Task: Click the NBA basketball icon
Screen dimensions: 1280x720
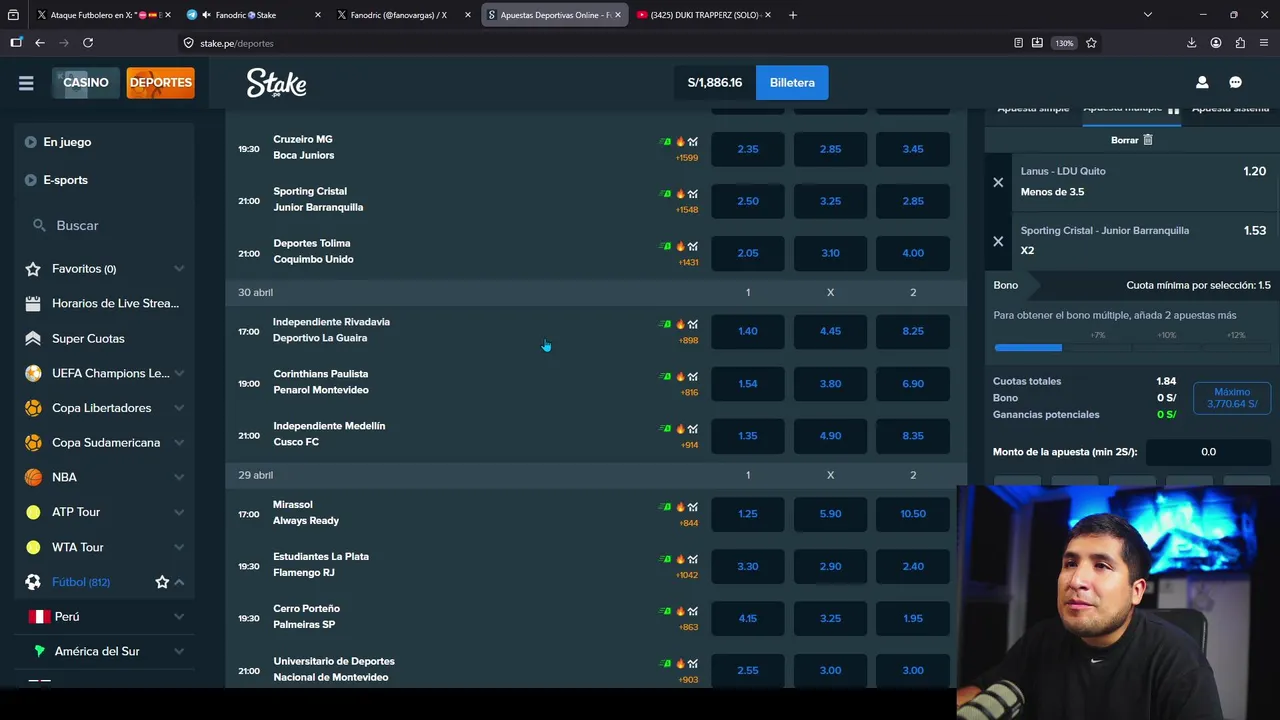Action: pos(33,477)
